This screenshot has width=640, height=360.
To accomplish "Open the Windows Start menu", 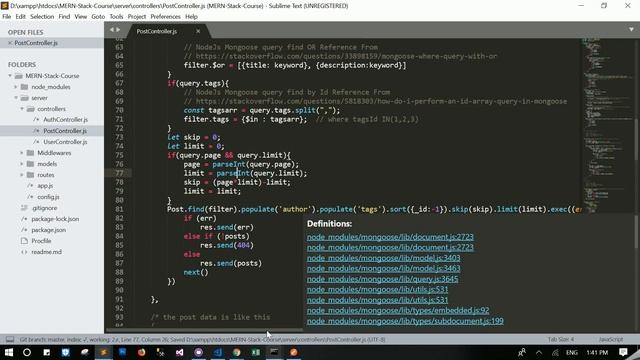I will click(9, 352).
